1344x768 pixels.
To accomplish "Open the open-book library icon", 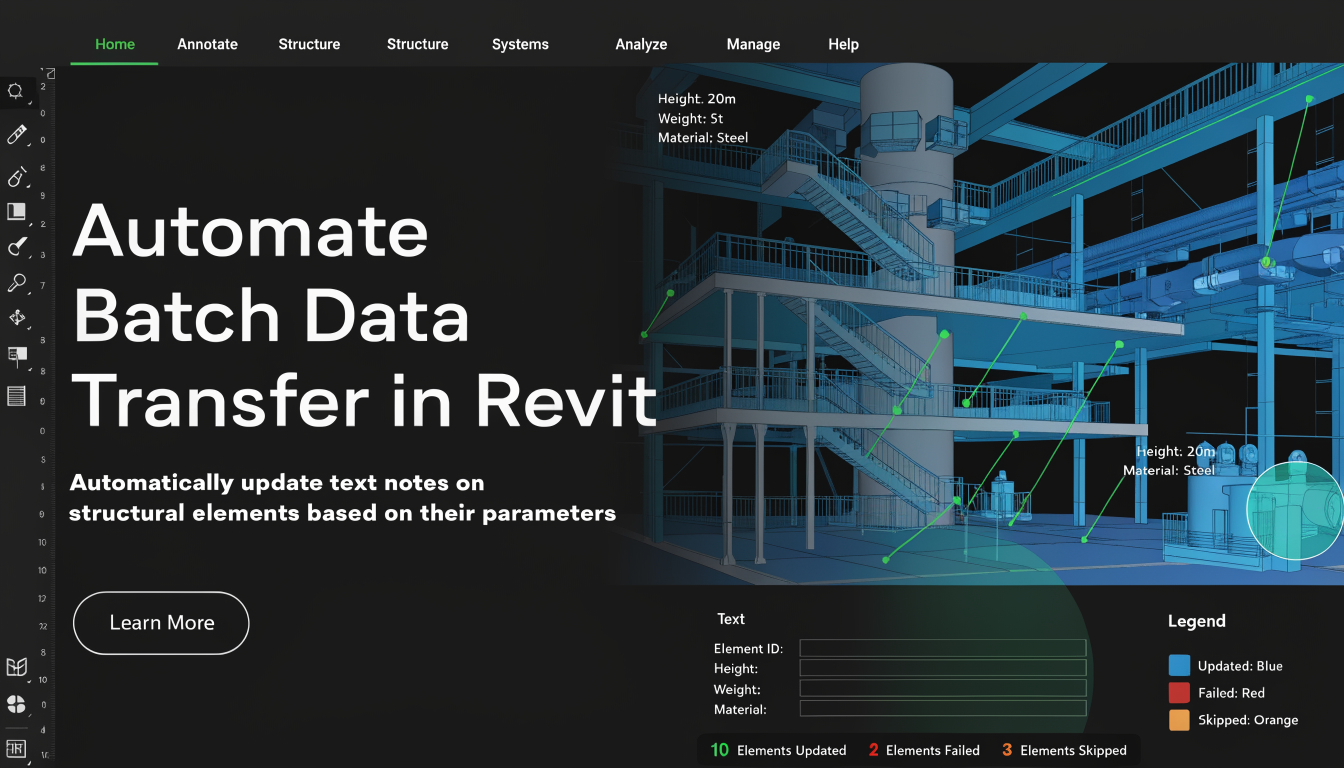I will point(16,667).
